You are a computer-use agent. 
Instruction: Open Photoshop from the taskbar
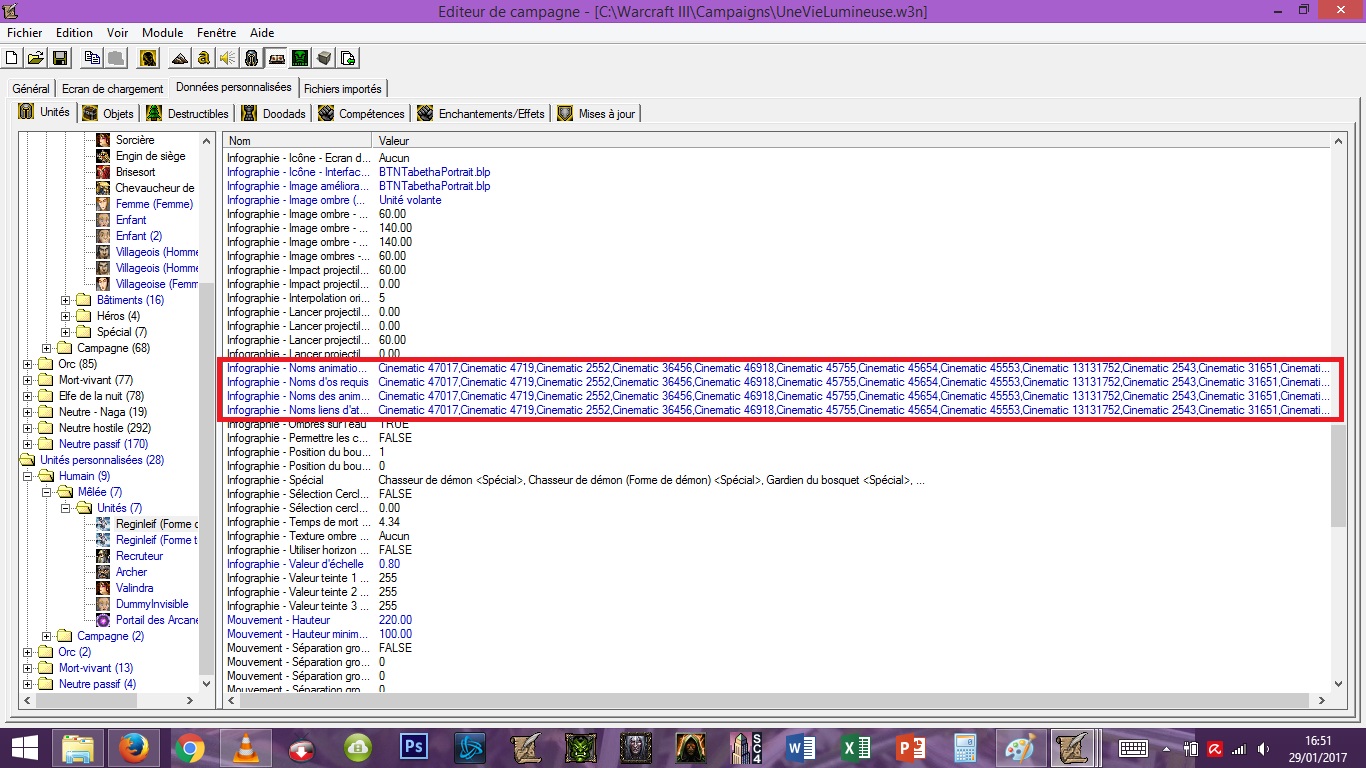[412, 748]
